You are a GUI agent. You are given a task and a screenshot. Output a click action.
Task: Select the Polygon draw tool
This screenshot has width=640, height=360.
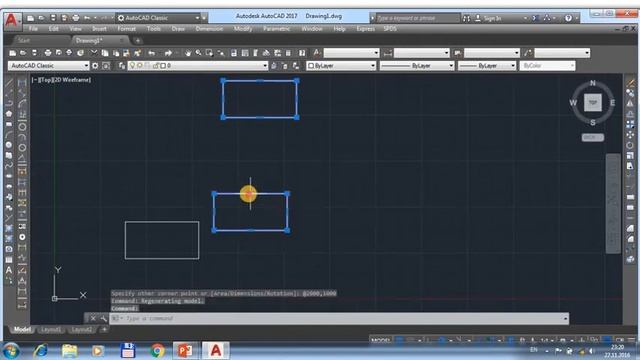(9, 114)
